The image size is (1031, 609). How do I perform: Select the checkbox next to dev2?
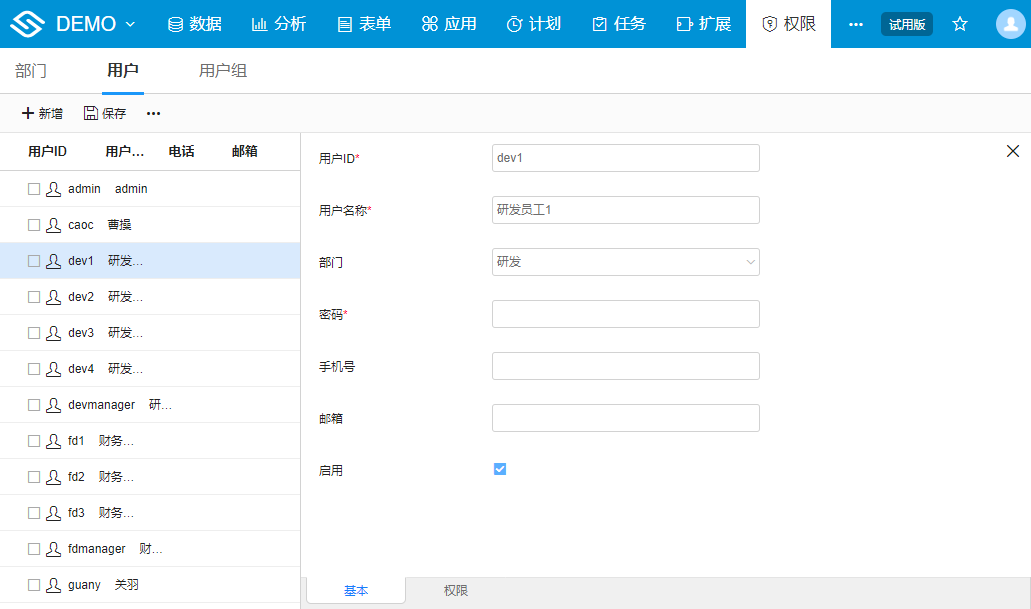pyautogui.click(x=33, y=296)
